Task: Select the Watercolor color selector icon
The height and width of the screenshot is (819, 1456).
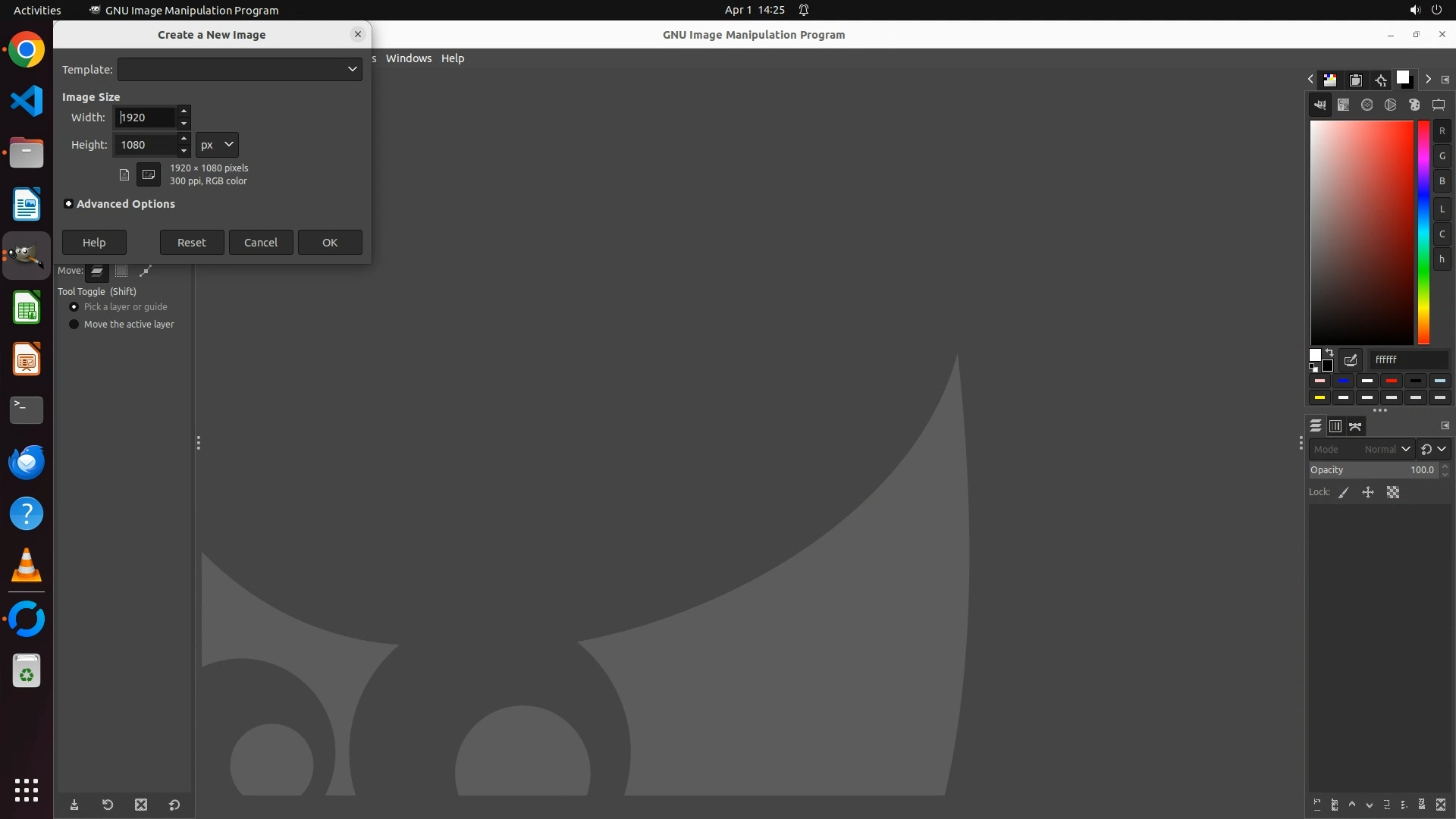Action: (1367, 105)
